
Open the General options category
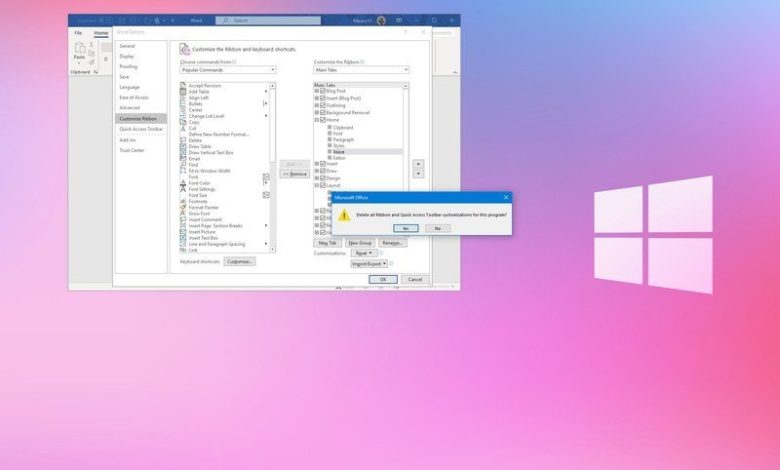127,46
